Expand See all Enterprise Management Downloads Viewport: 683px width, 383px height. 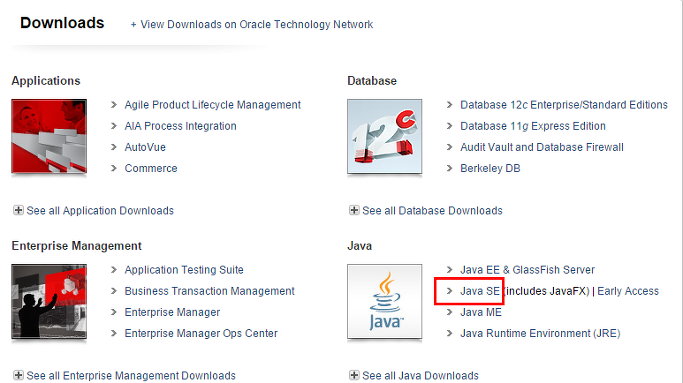131,376
